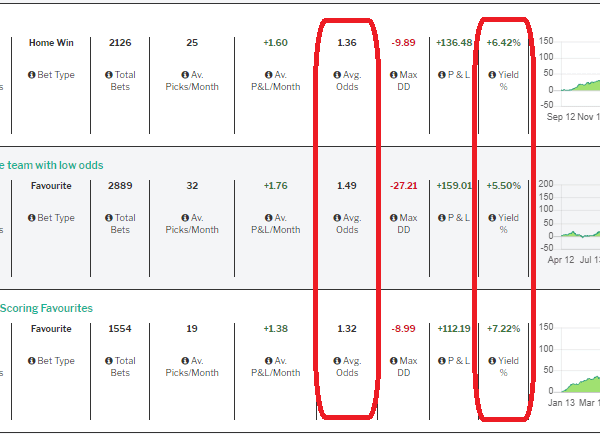This screenshot has width=600, height=434.
Task: Click the Home Win bet type label
Action: (x=51, y=43)
